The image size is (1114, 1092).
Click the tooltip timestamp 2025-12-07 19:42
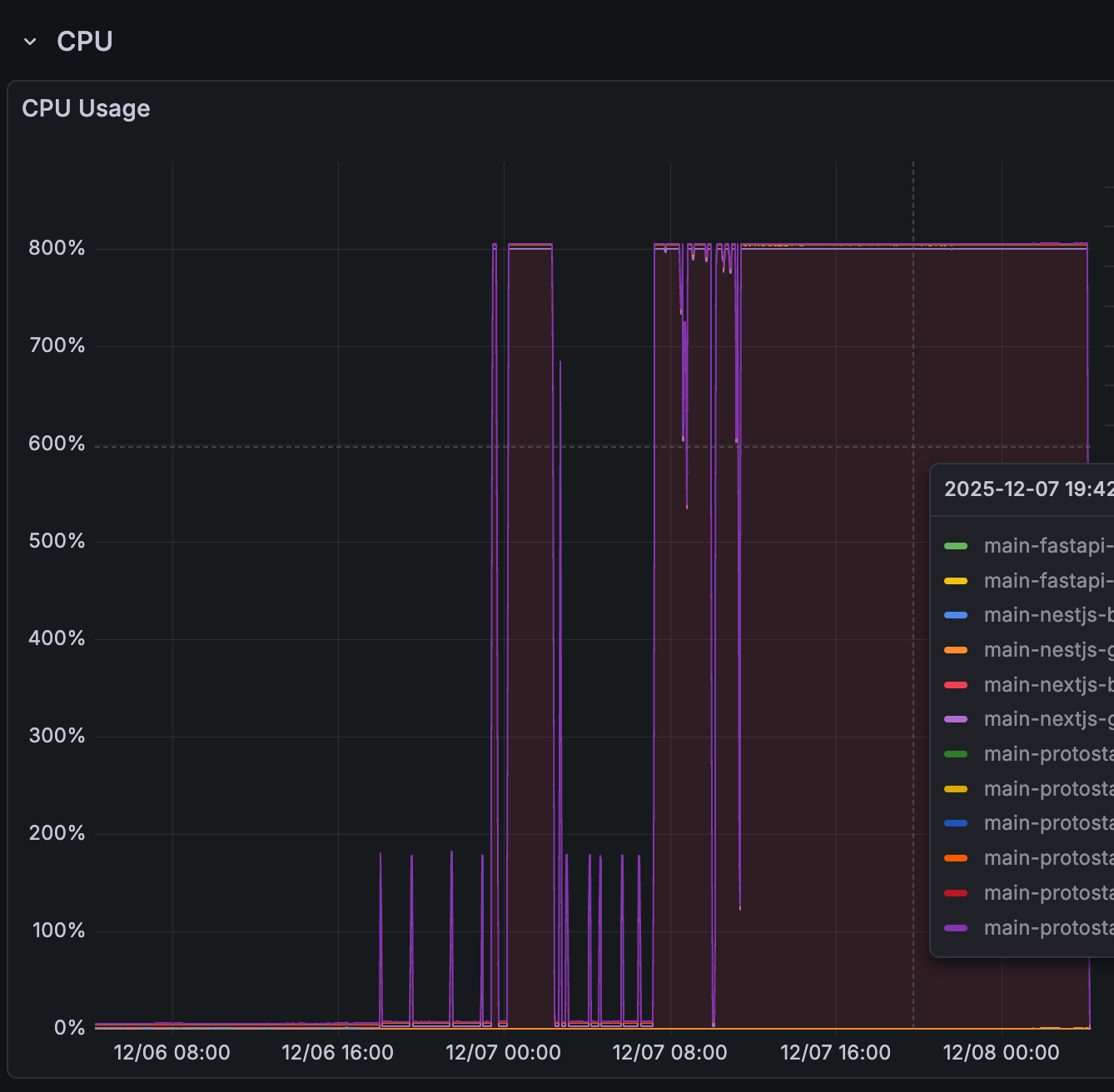tap(1028, 489)
